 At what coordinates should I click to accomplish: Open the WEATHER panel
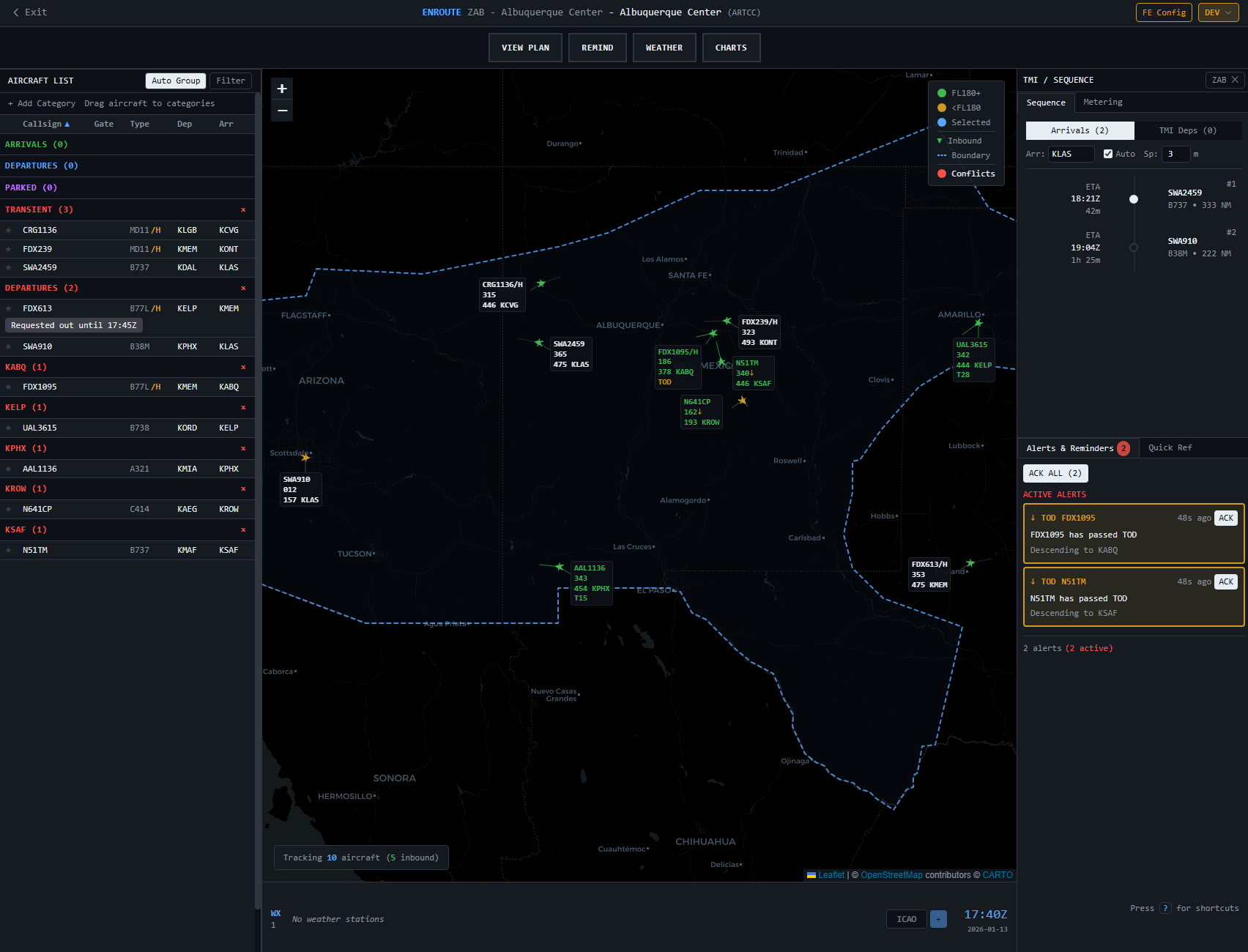coord(664,47)
